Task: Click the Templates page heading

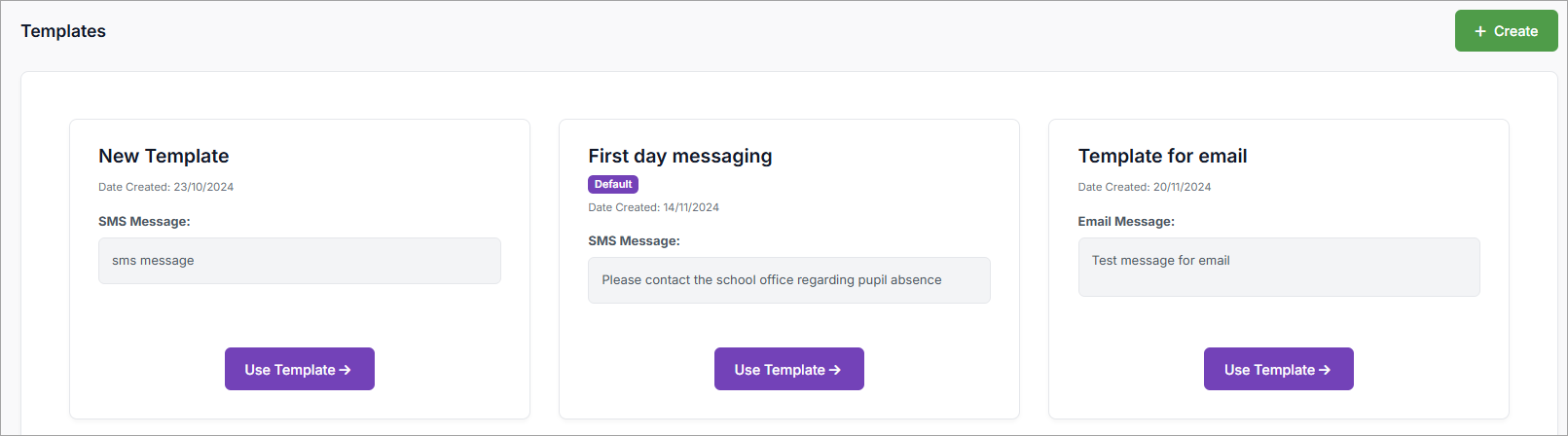Action: 63,31
